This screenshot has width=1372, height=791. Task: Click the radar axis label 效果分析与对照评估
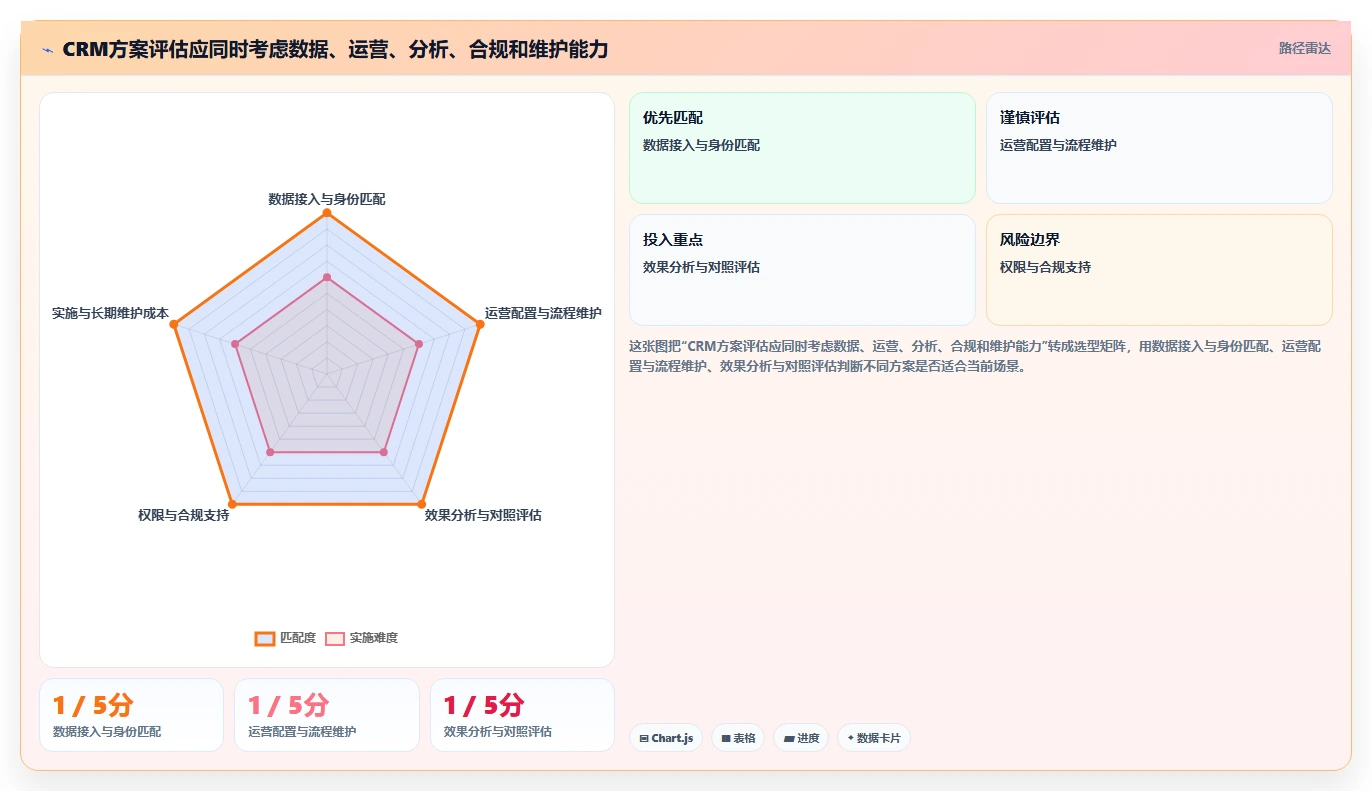(x=483, y=515)
